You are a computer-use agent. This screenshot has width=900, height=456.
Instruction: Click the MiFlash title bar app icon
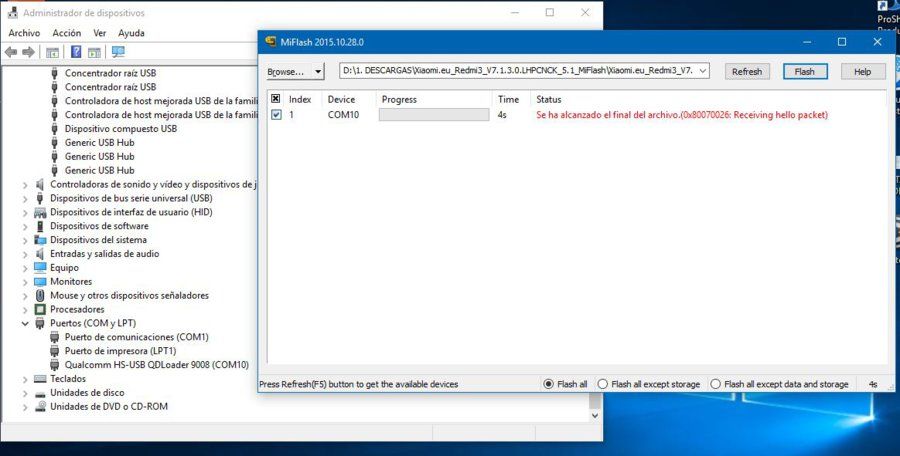pos(270,42)
